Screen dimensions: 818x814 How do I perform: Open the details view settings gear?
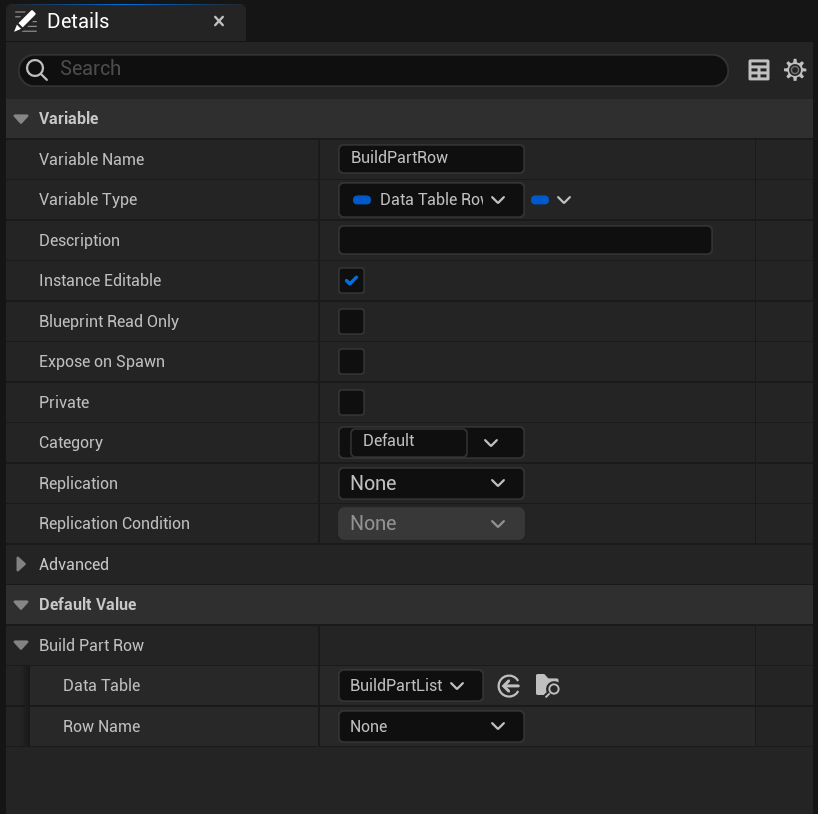click(795, 70)
